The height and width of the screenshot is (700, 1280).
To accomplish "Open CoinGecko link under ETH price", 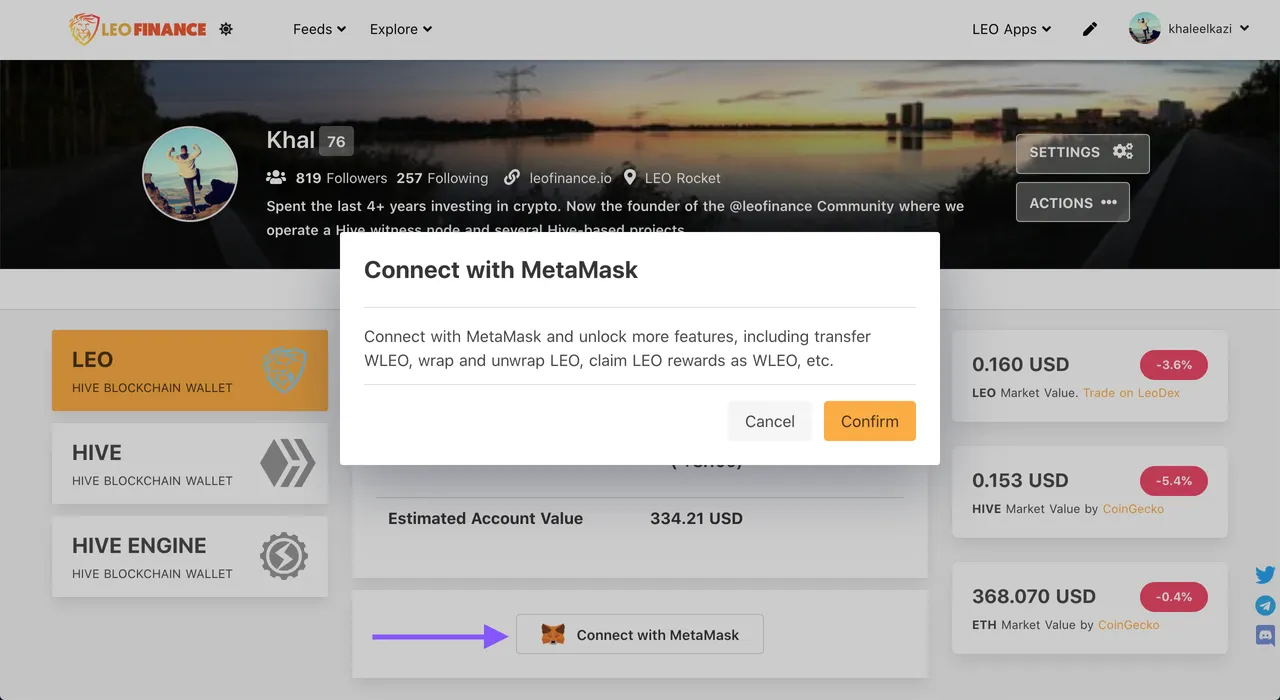I will pos(1129,625).
